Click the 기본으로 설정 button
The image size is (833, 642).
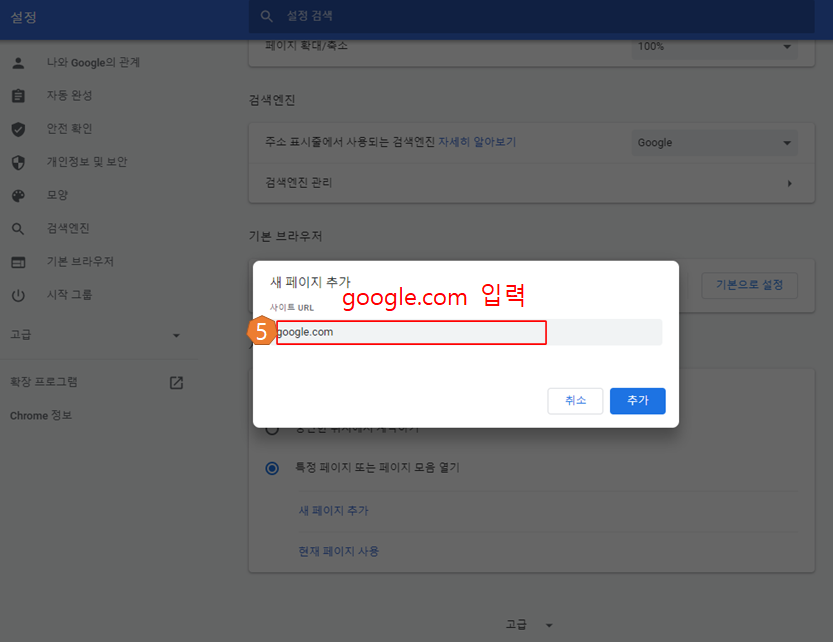(x=749, y=285)
